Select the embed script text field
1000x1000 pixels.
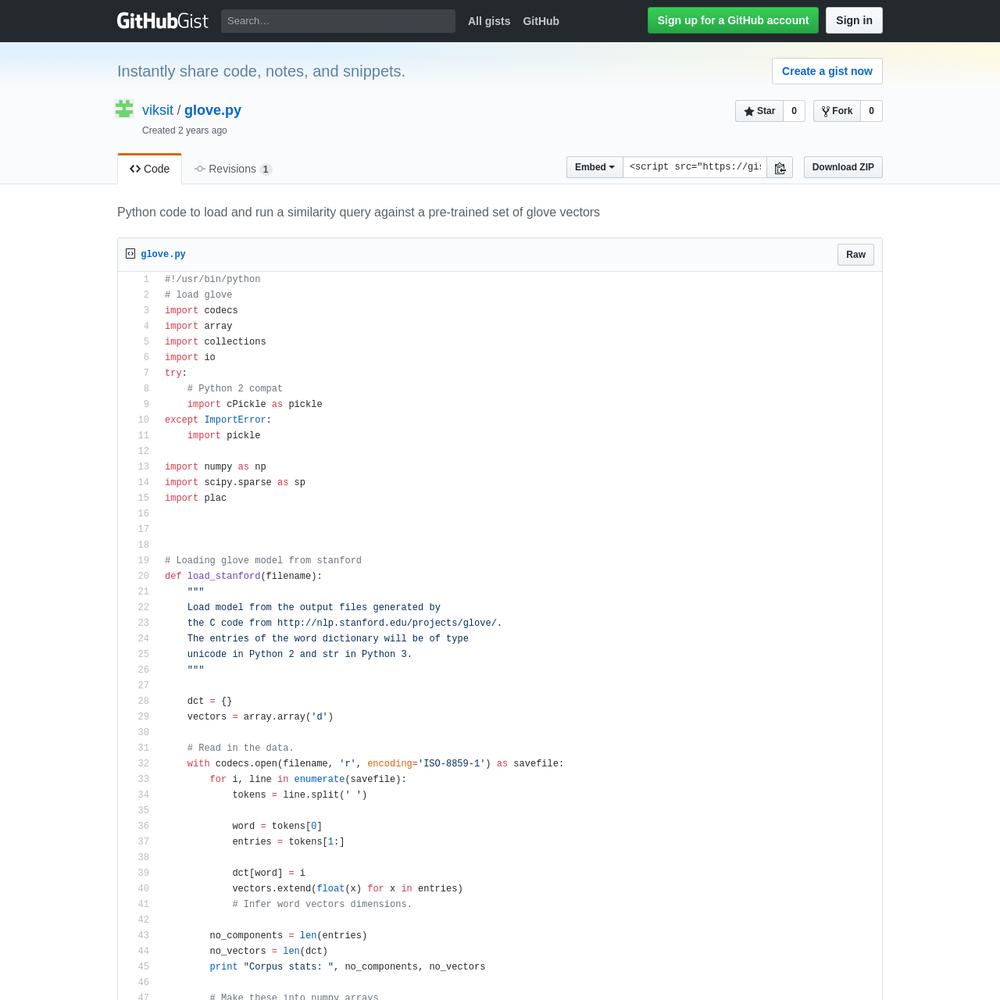(695, 167)
